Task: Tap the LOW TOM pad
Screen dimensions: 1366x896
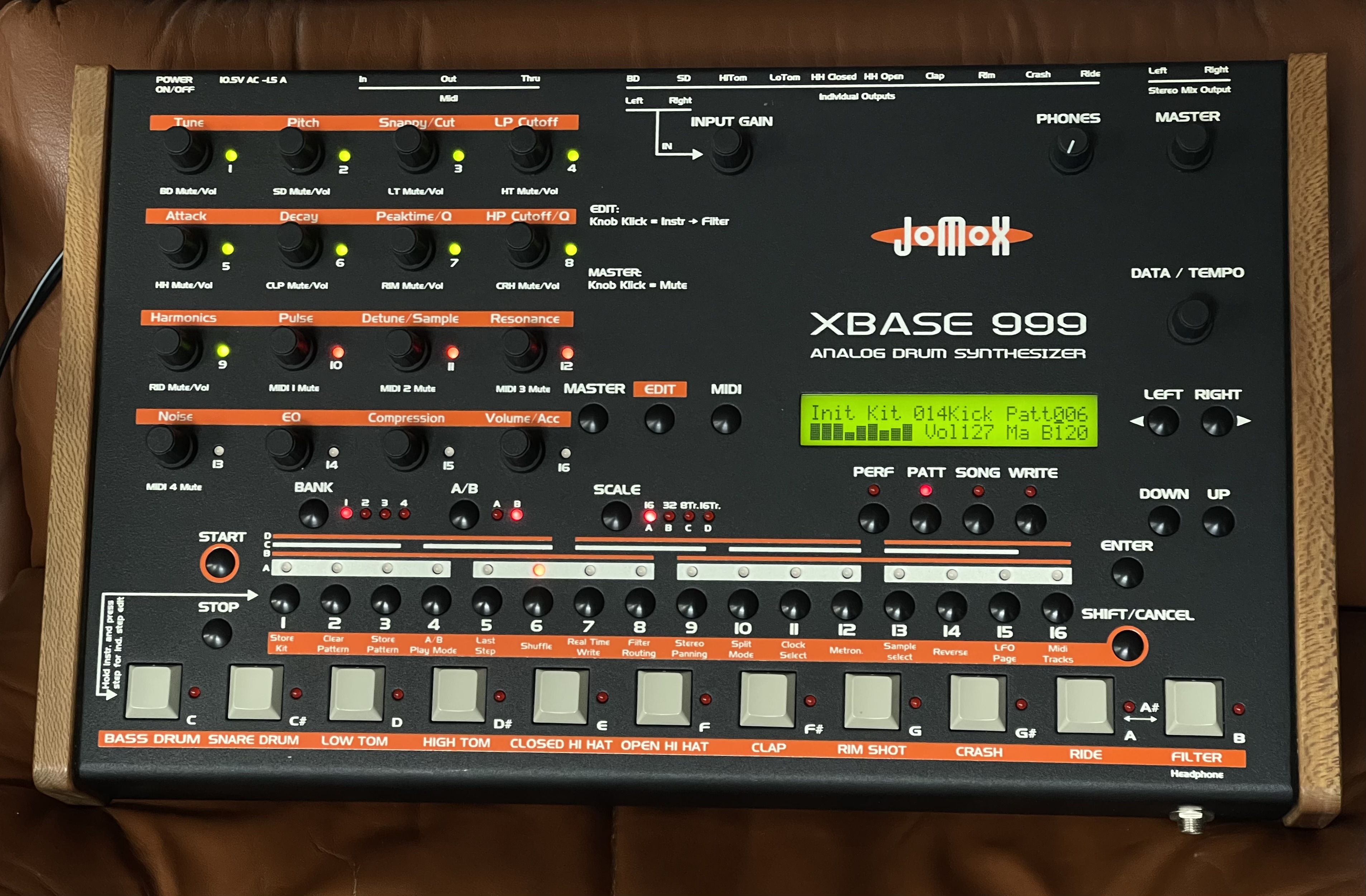Action: coord(356,694)
